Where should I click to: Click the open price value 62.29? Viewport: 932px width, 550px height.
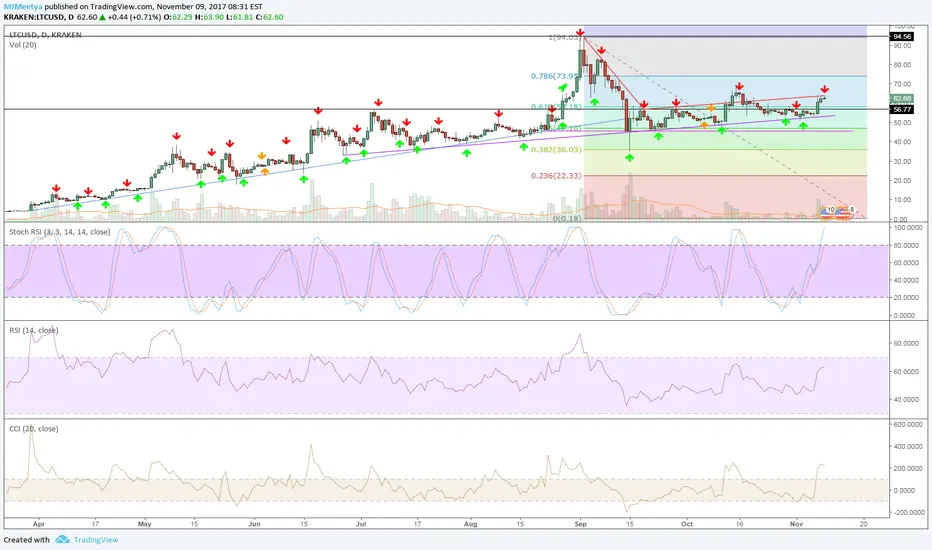coord(183,17)
